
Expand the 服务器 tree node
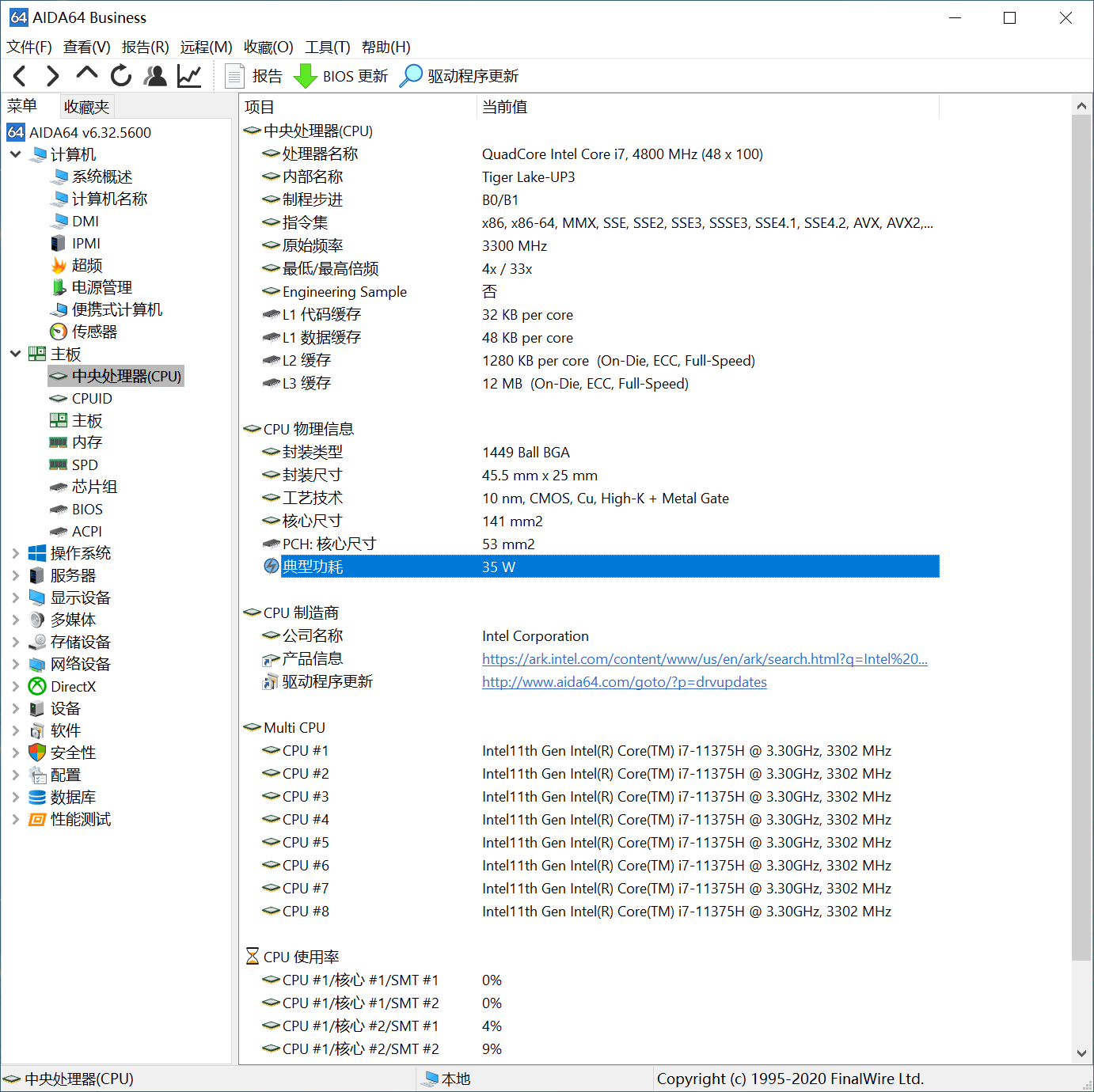pos(15,575)
